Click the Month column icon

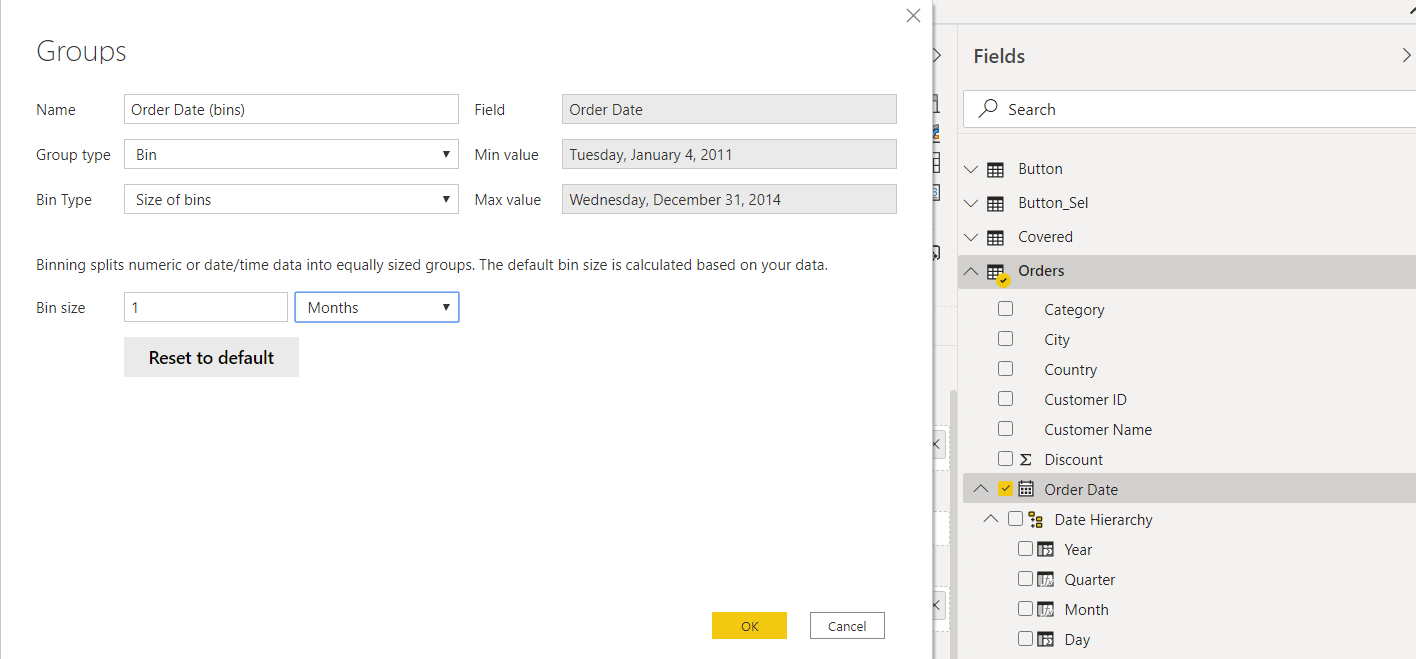(x=1045, y=609)
